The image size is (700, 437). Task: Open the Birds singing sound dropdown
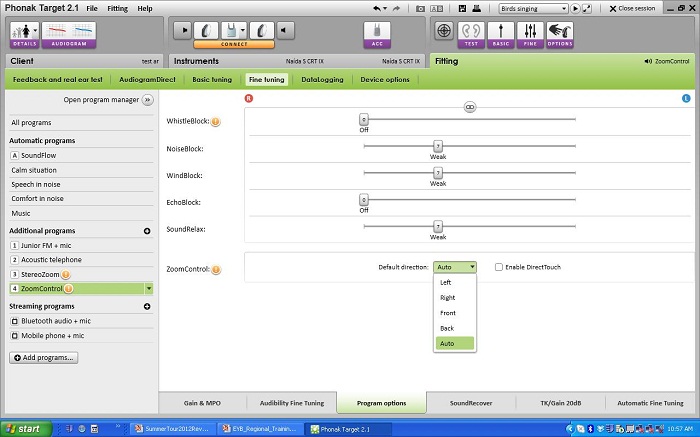(533, 8)
